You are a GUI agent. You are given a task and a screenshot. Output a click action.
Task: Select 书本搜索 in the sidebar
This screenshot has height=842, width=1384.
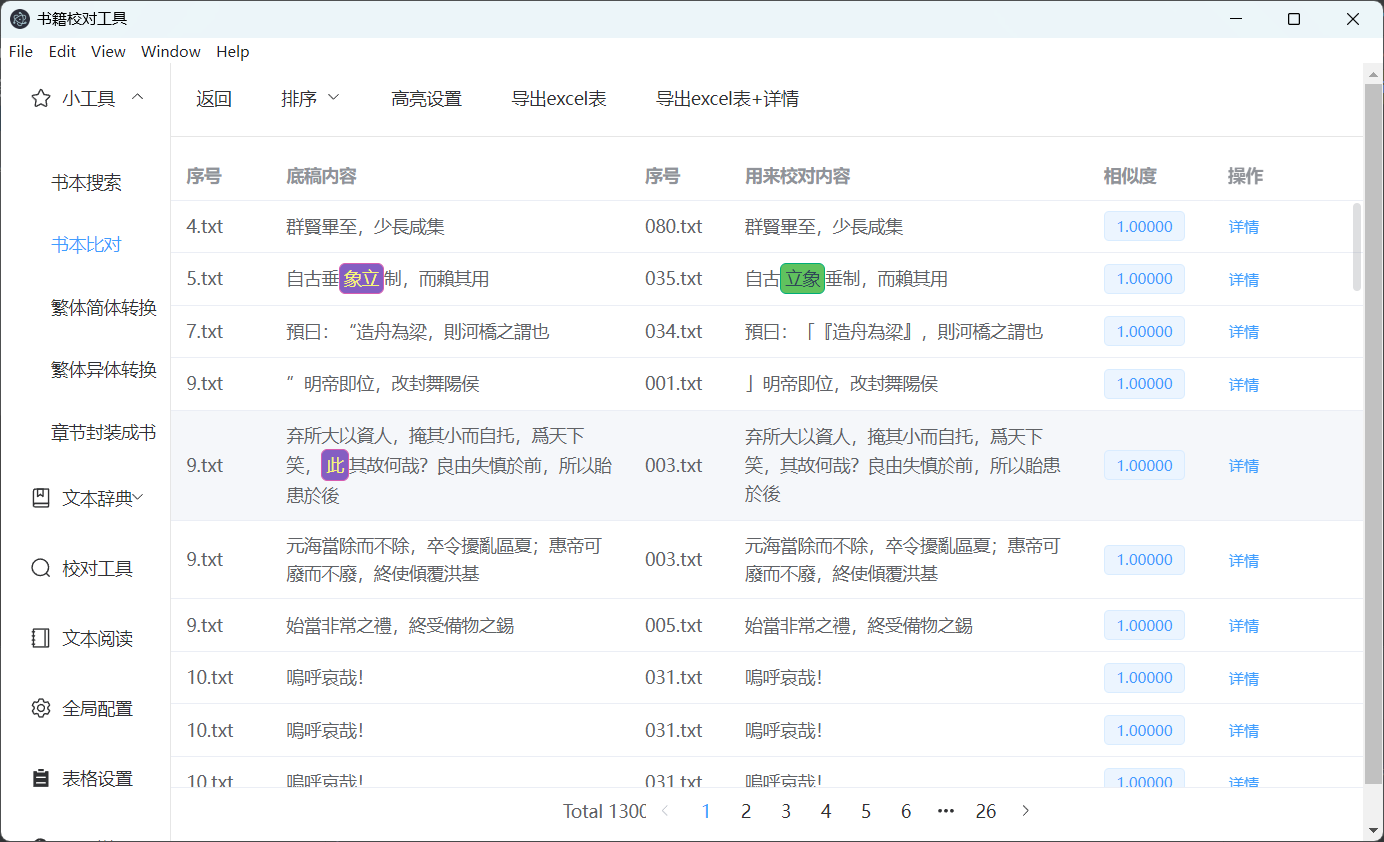click(86, 183)
